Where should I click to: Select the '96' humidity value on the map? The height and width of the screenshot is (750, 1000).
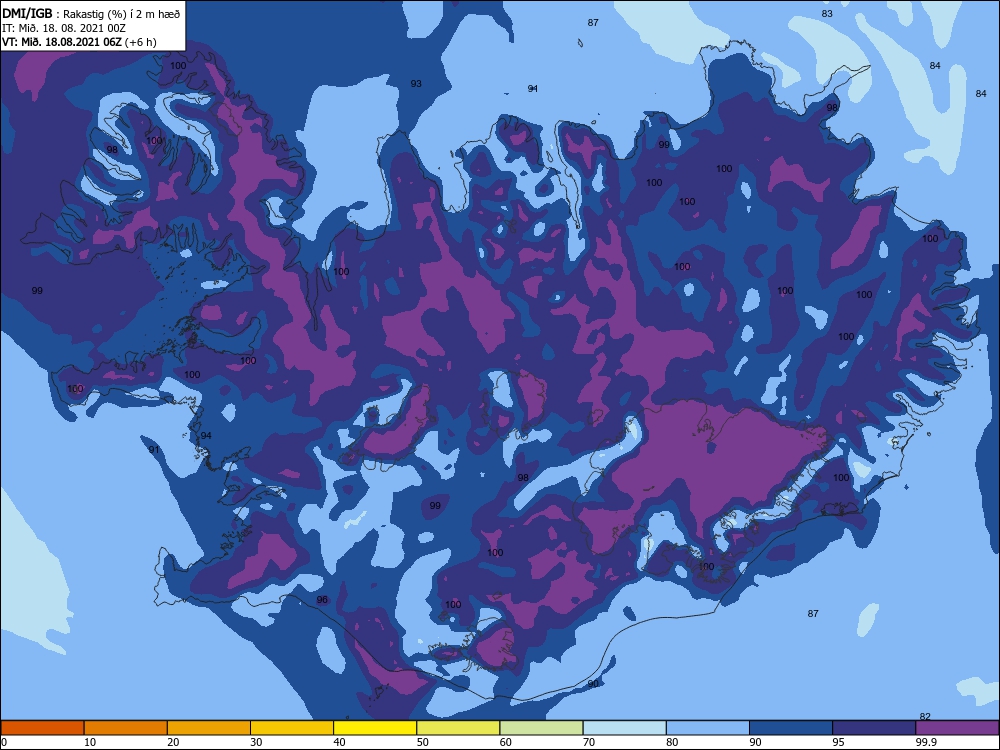pyautogui.click(x=322, y=599)
